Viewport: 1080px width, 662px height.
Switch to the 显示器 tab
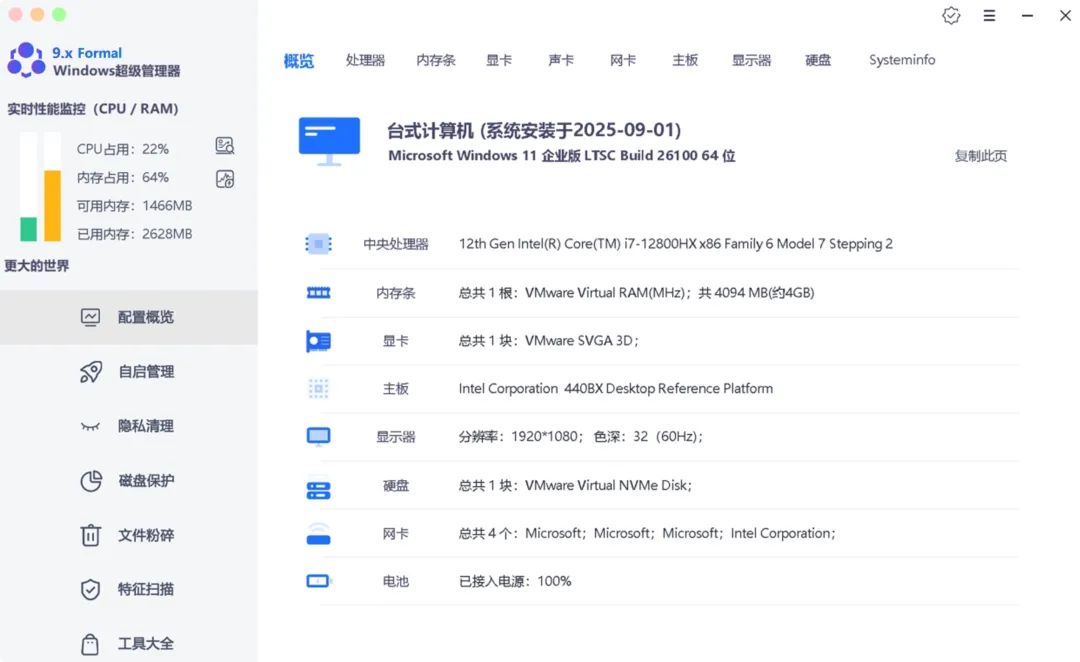[x=751, y=60]
